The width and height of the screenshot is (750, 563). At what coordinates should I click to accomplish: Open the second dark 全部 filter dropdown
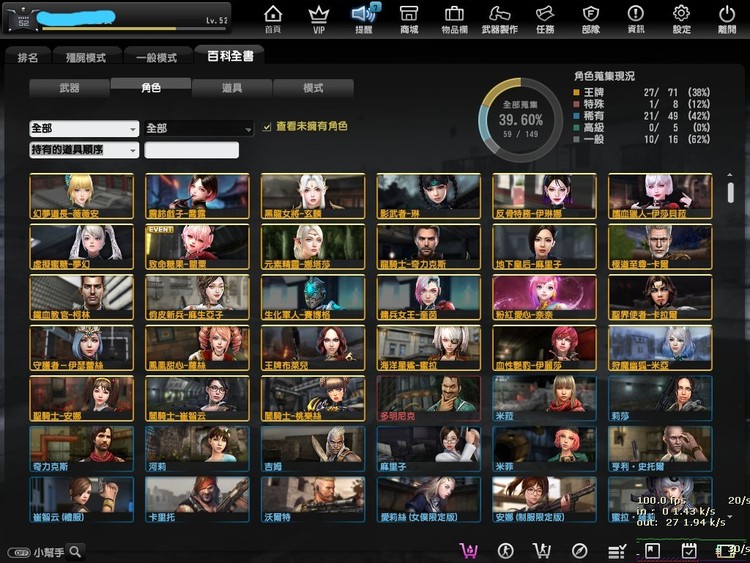[199, 129]
